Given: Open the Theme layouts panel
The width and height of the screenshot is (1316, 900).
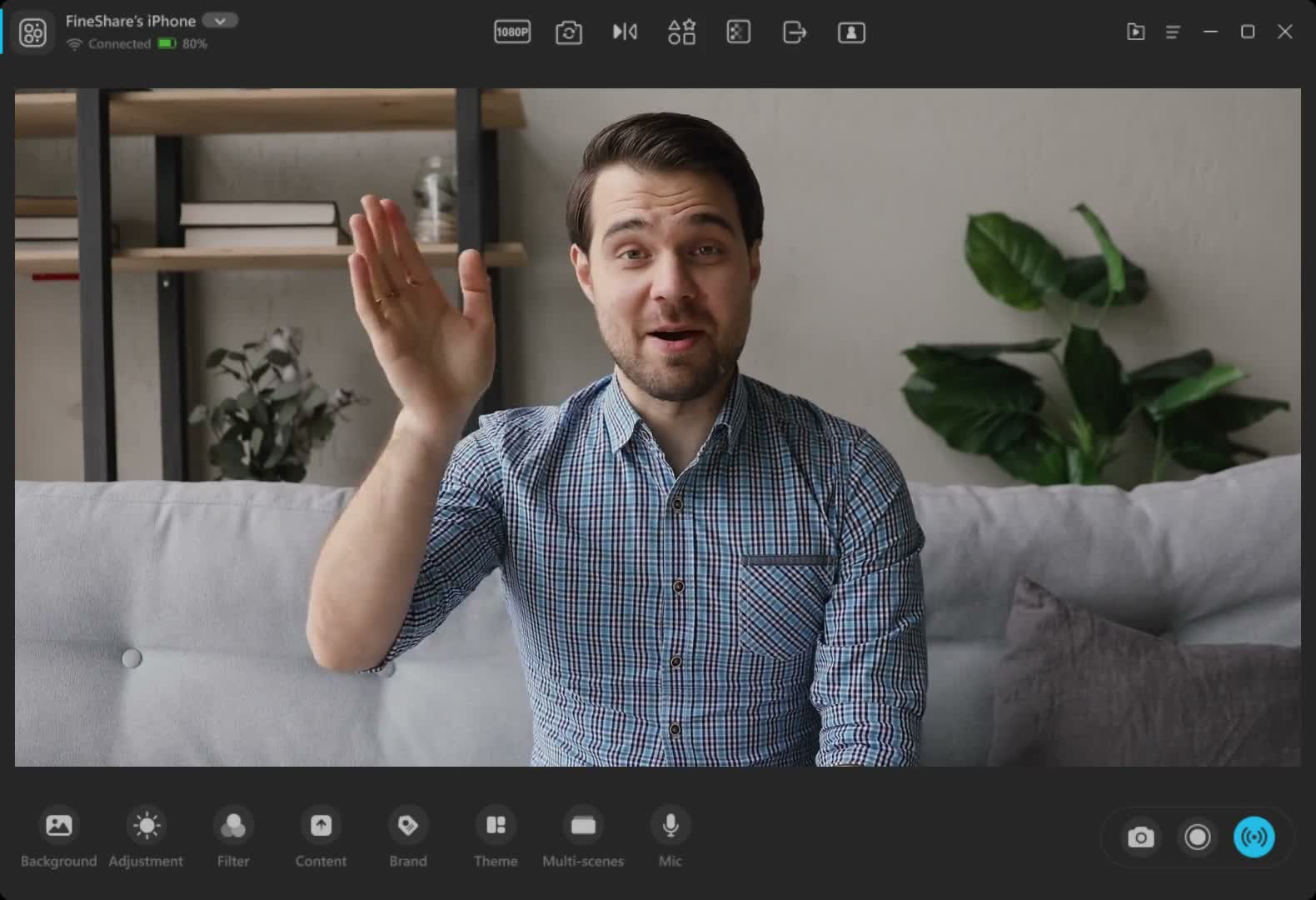Looking at the screenshot, I should point(496,837).
